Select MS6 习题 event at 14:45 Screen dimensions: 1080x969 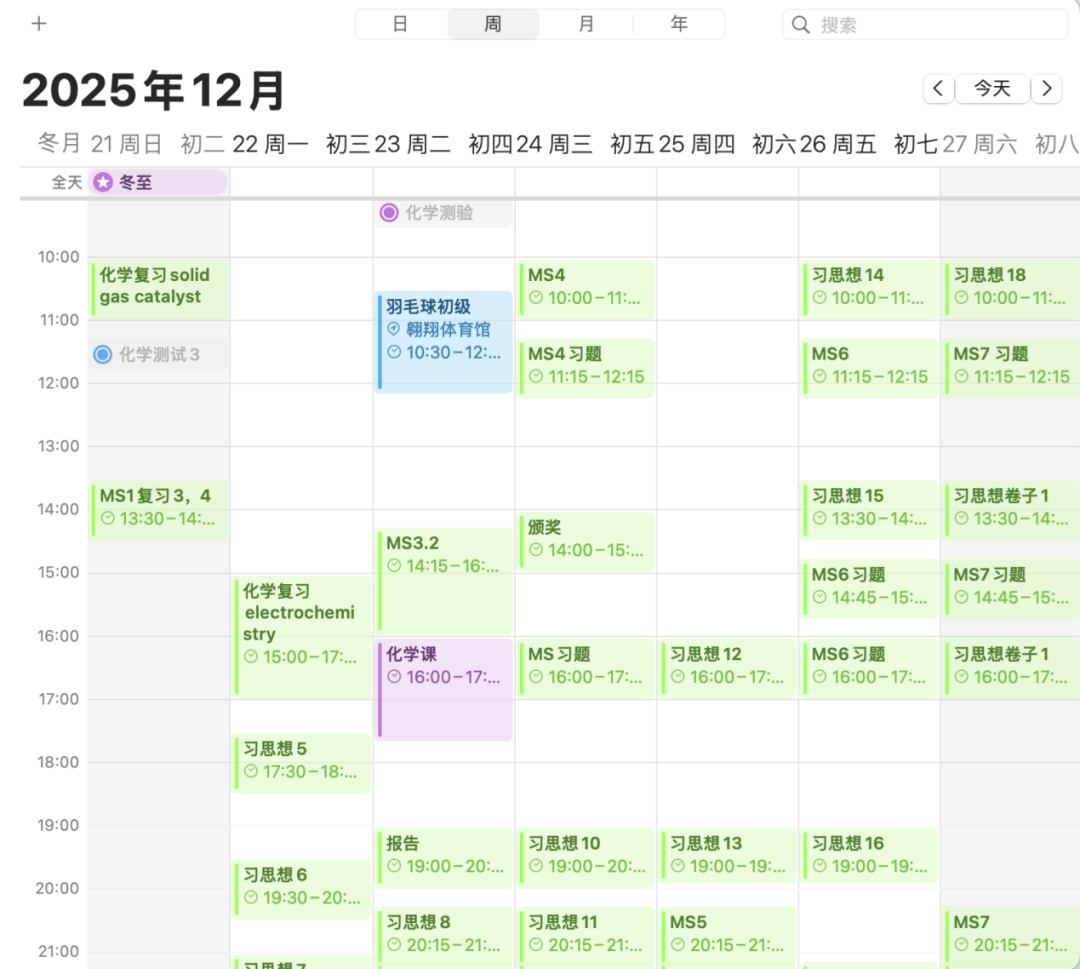869,589
